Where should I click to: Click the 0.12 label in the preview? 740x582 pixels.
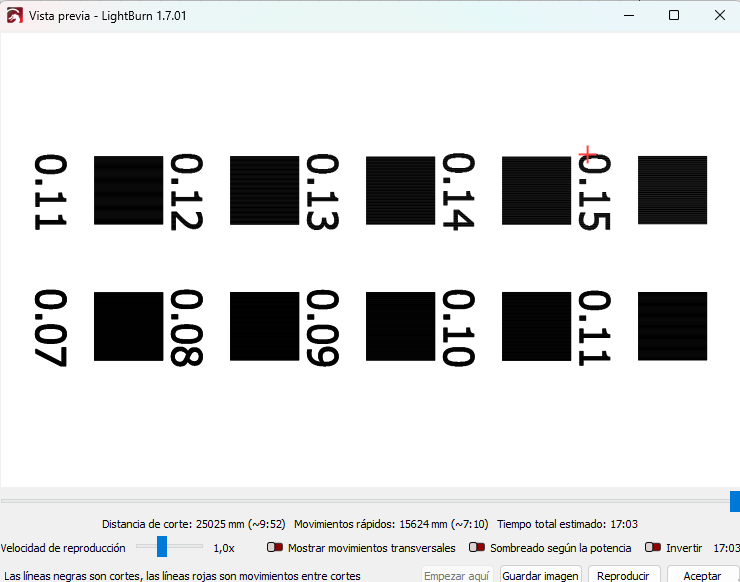point(186,192)
